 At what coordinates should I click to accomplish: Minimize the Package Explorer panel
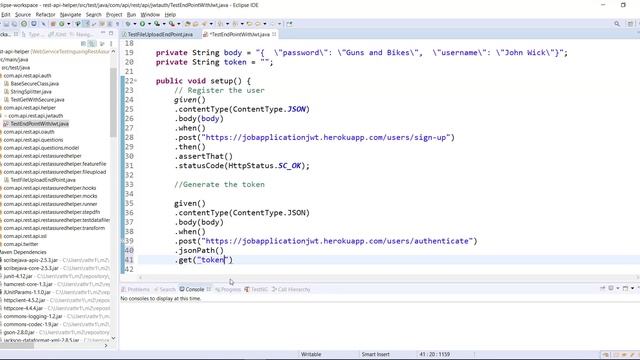103,33
